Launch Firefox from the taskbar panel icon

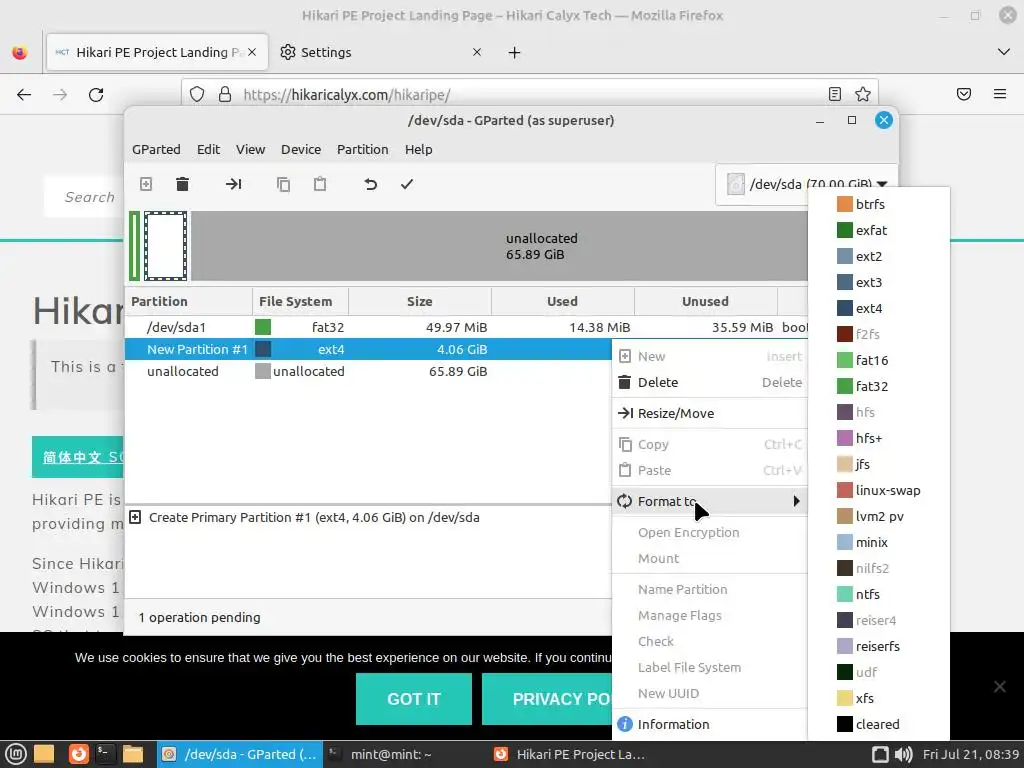click(79, 754)
